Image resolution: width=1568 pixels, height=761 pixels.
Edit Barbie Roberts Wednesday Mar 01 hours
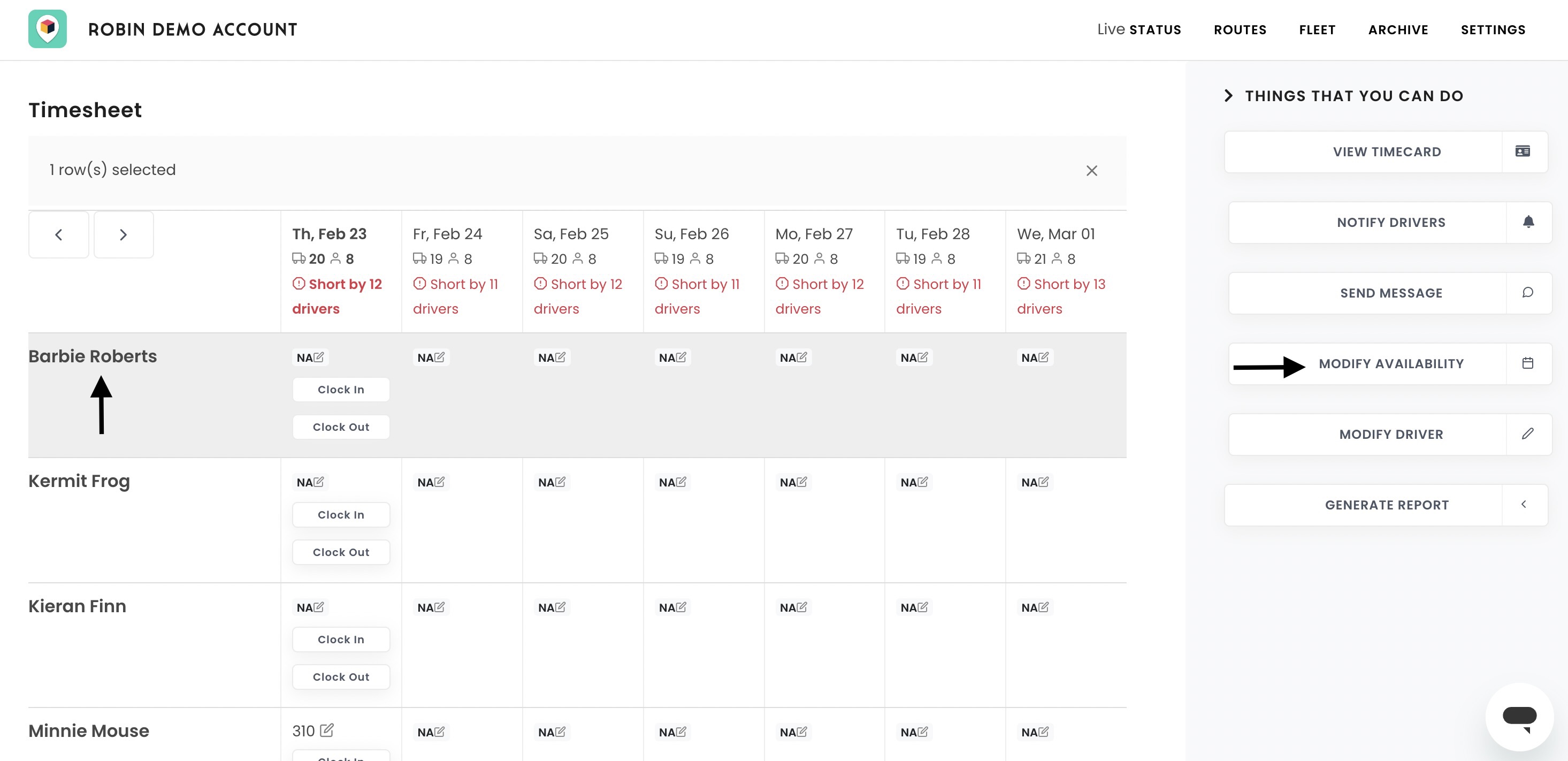(1043, 357)
